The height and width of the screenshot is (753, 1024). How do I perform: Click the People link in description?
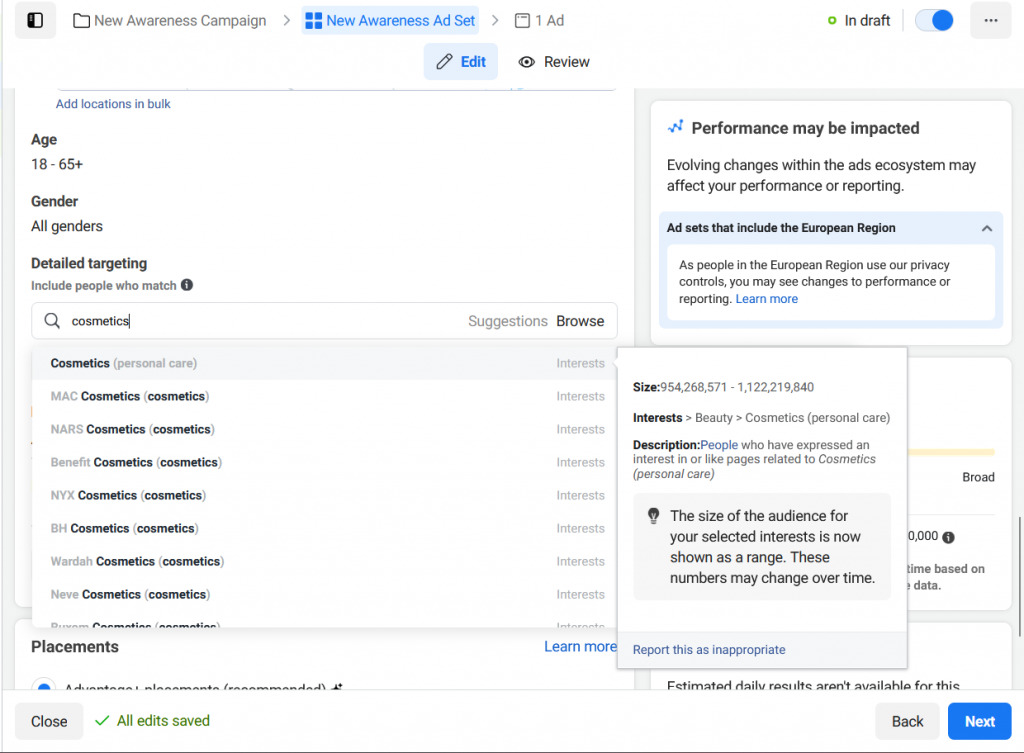(719, 445)
